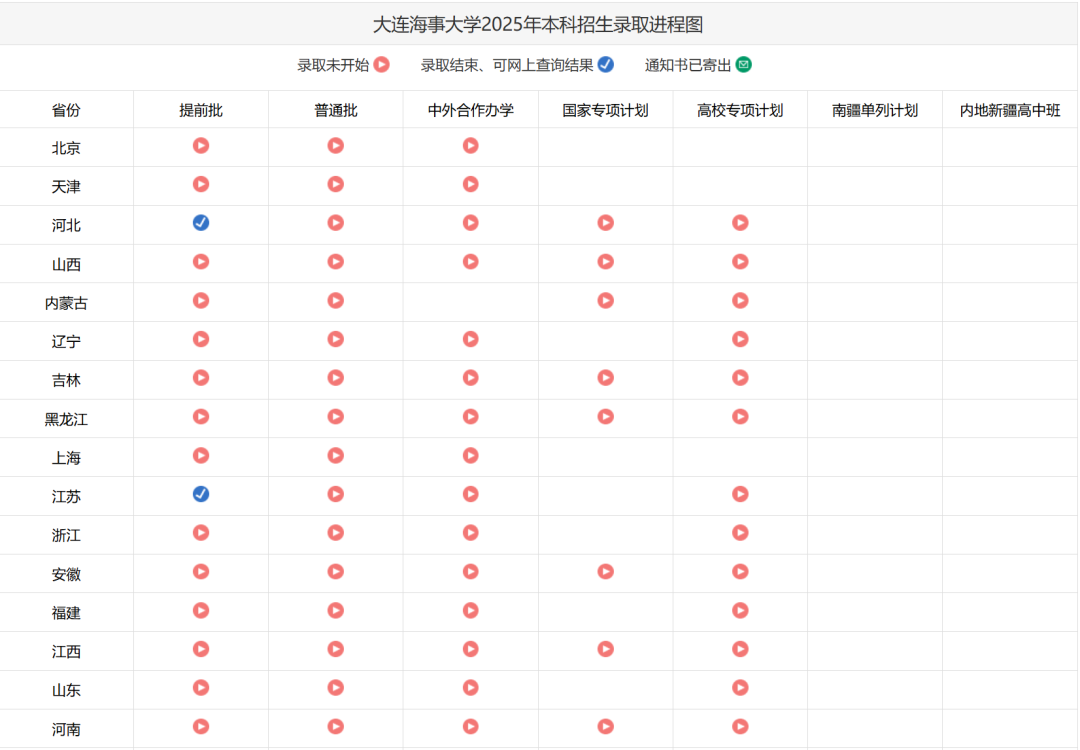The height and width of the screenshot is (750, 1080).
Task: Click the blue check icon beside 录取结束
Action: 606,64
